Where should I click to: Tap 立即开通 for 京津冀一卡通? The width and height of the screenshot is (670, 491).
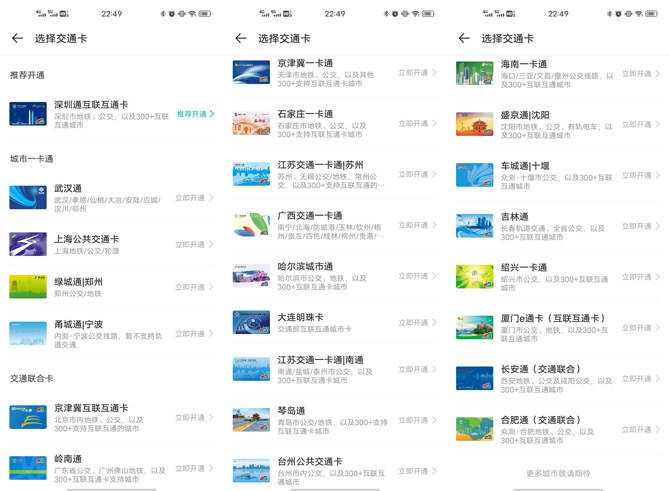pyautogui.click(x=417, y=73)
